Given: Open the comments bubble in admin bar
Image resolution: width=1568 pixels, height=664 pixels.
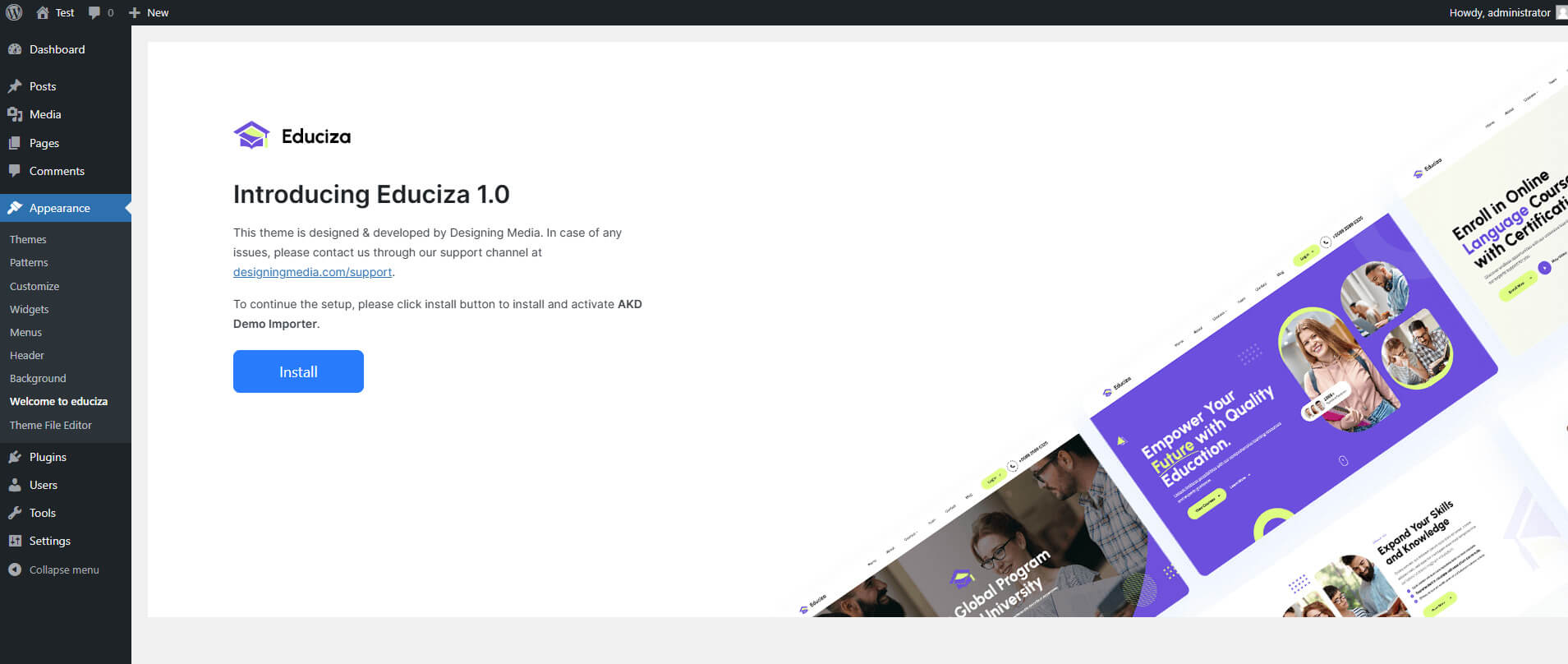Looking at the screenshot, I should (x=94, y=12).
